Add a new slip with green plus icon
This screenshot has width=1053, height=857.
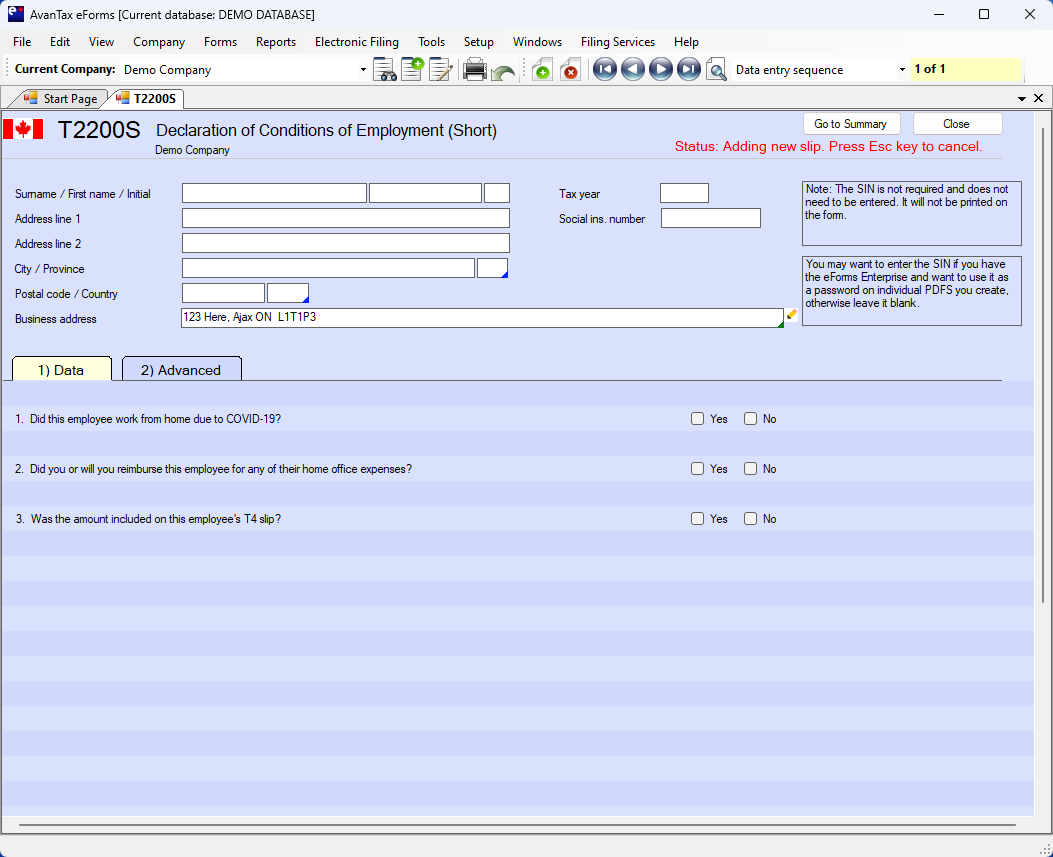pos(542,69)
